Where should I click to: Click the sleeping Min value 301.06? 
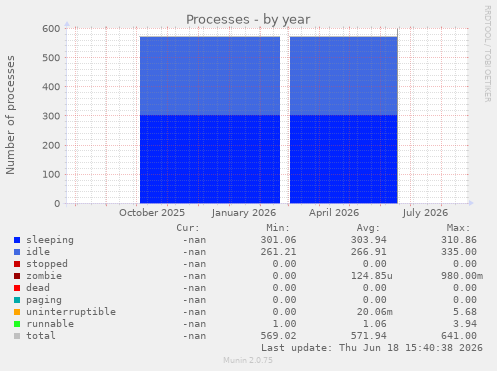[x=278, y=240]
